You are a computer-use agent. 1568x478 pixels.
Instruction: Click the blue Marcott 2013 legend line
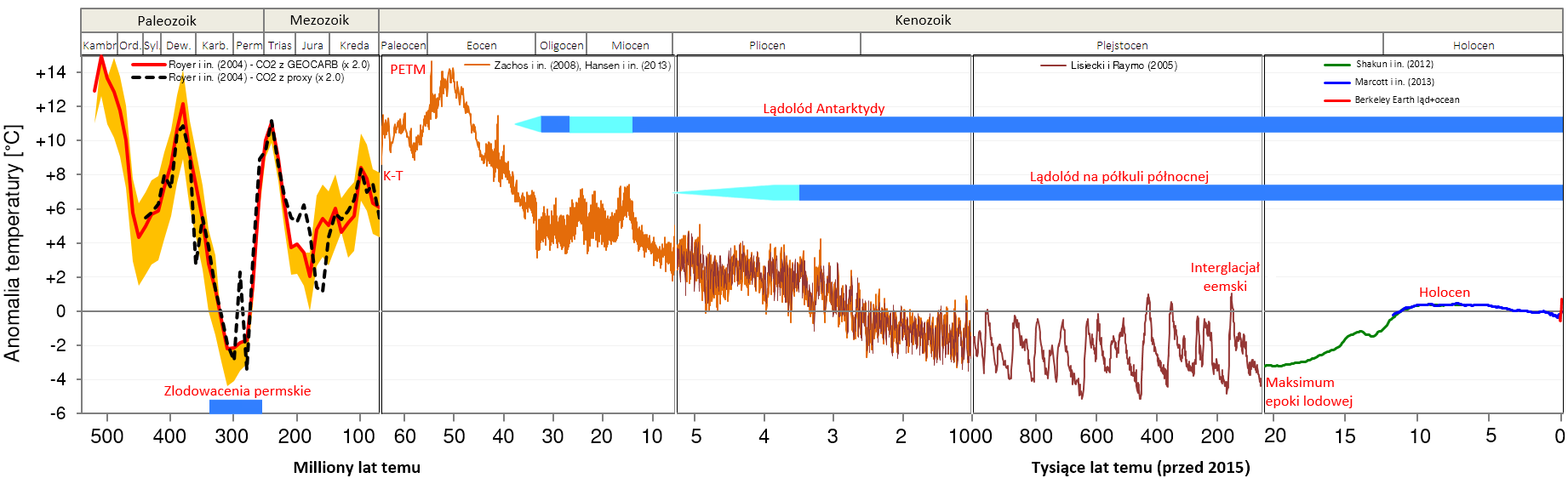[x=1336, y=83]
